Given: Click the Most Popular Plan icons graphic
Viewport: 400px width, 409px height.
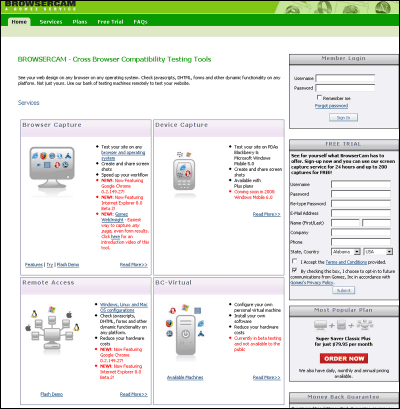Looking at the screenshot, I should [x=344, y=325].
